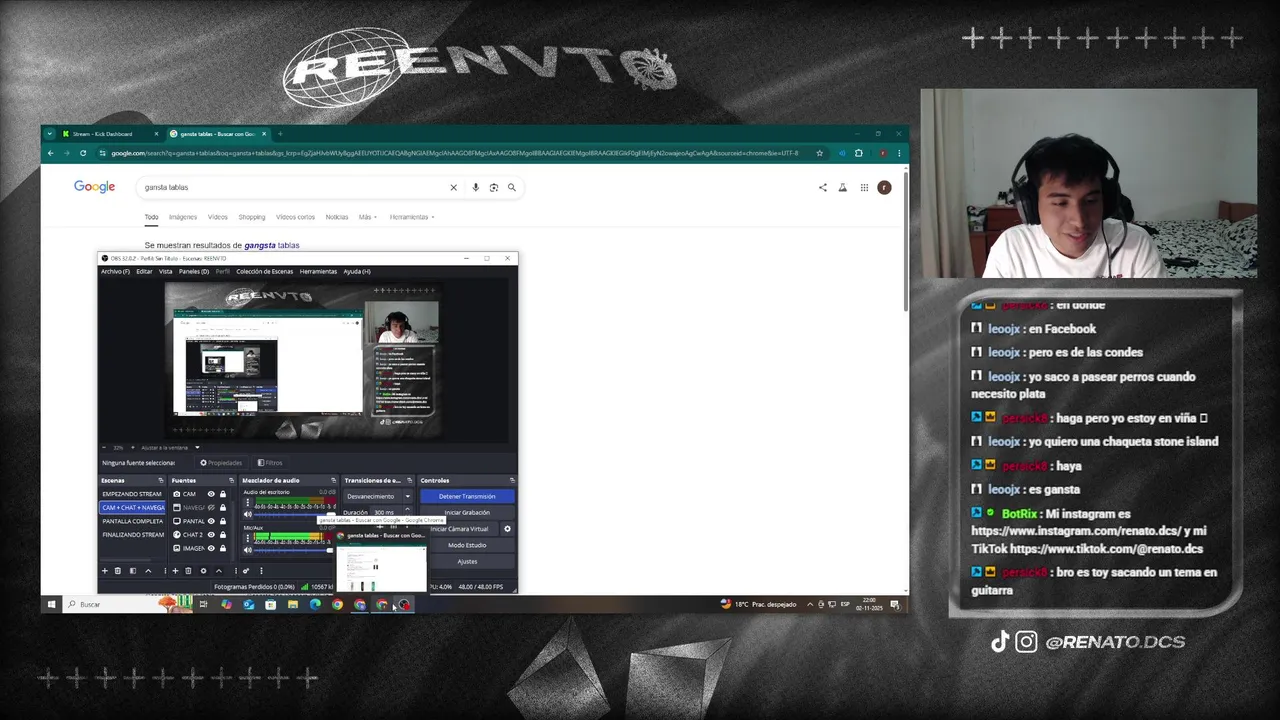Image resolution: width=1280 pixels, height=720 pixels.
Task: Mute the Mic/Aux speaker icon
Action: 248,550
